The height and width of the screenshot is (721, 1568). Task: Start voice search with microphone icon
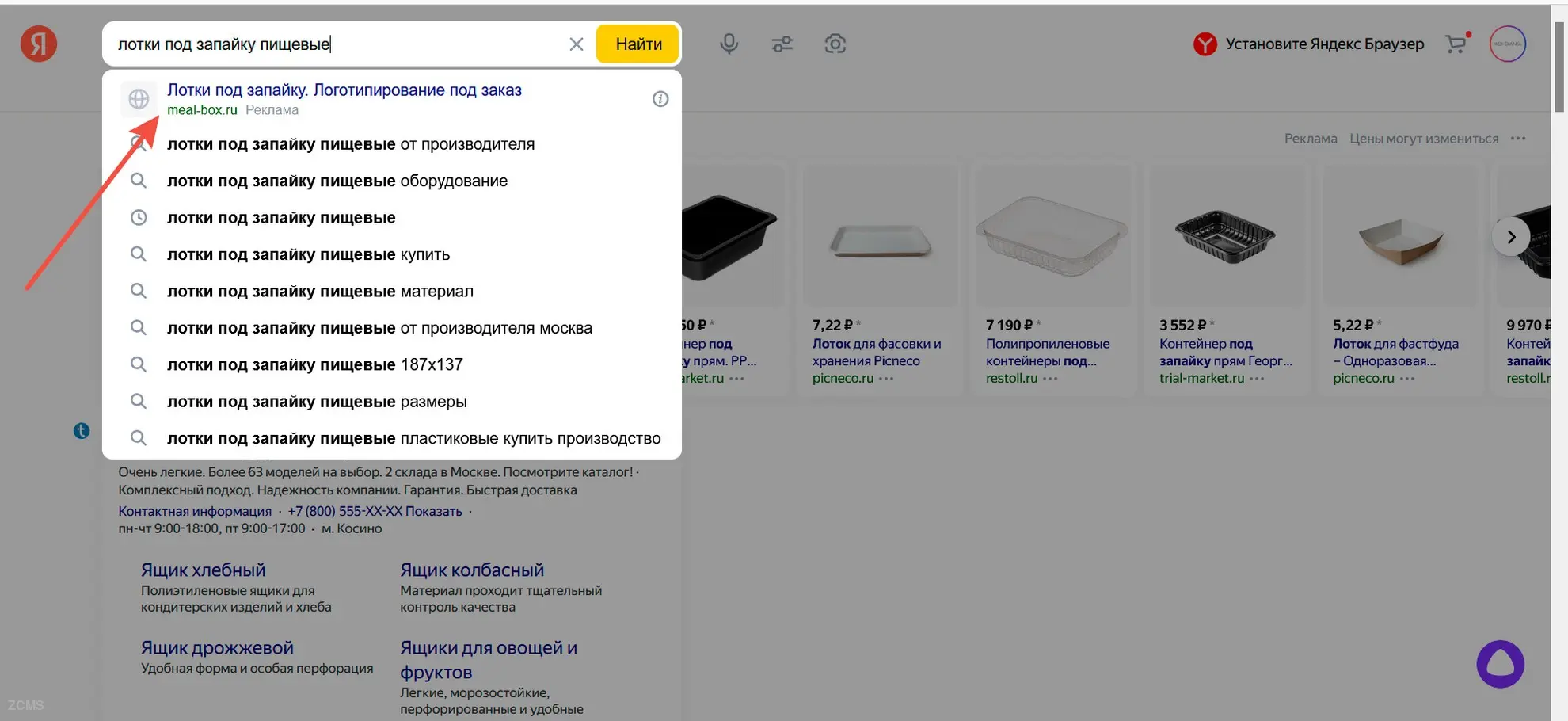pos(729,44)
